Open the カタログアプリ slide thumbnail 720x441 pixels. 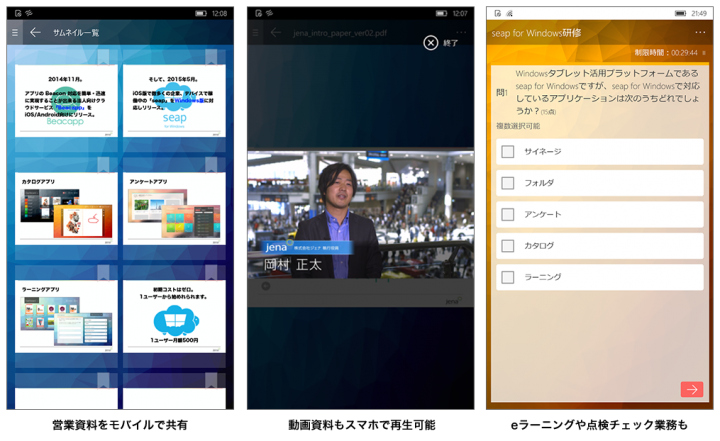coord(66,209)
